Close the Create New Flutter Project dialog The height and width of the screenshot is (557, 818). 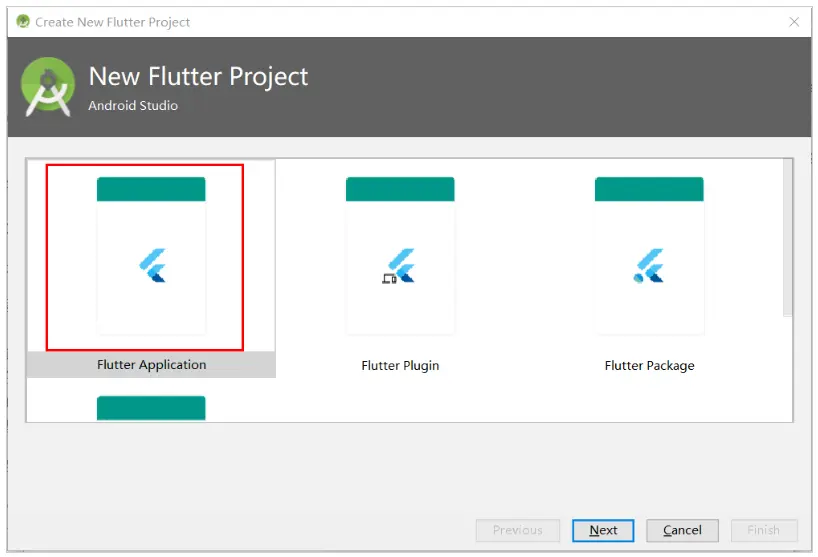pos(794,22)
